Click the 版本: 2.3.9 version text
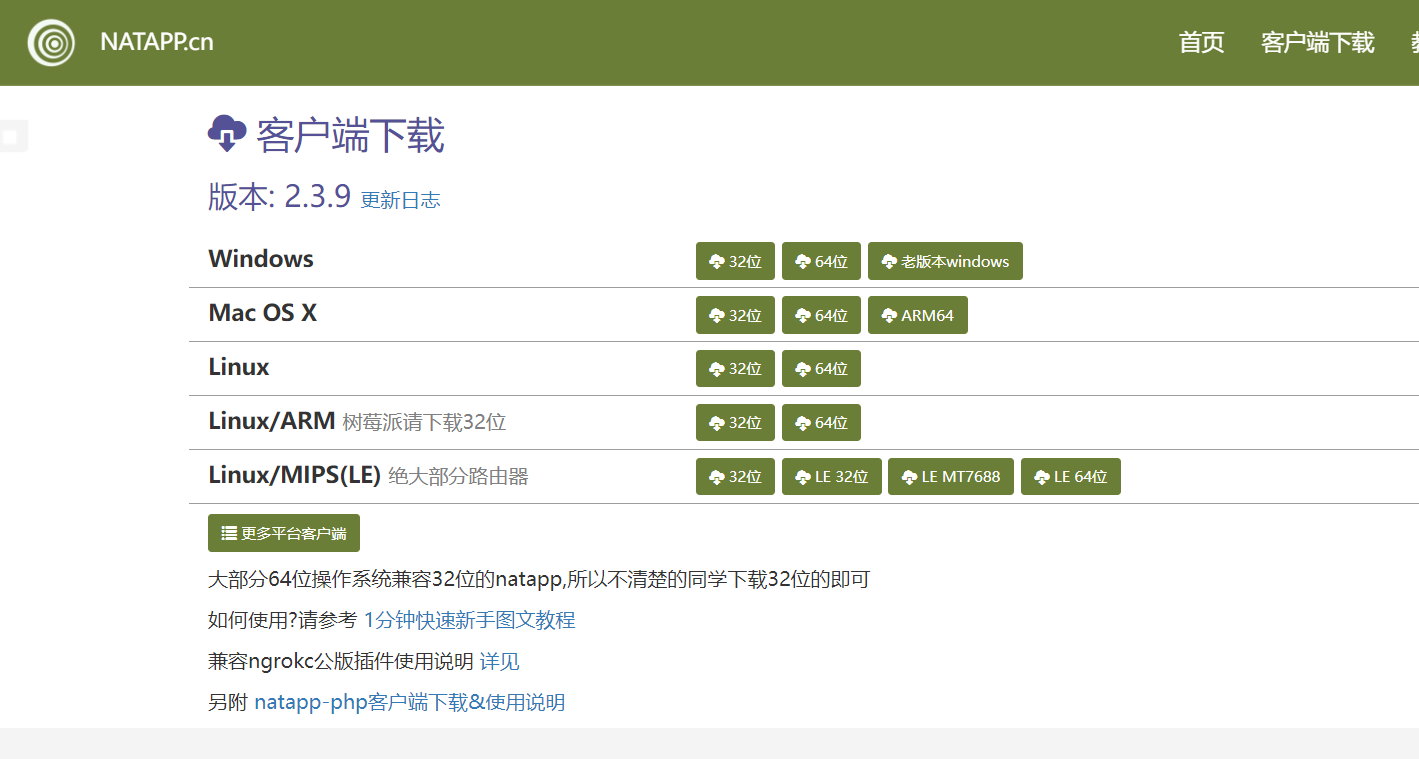Image resolution: width=1419 pixels, height=759 pixels. coord(279,196)
